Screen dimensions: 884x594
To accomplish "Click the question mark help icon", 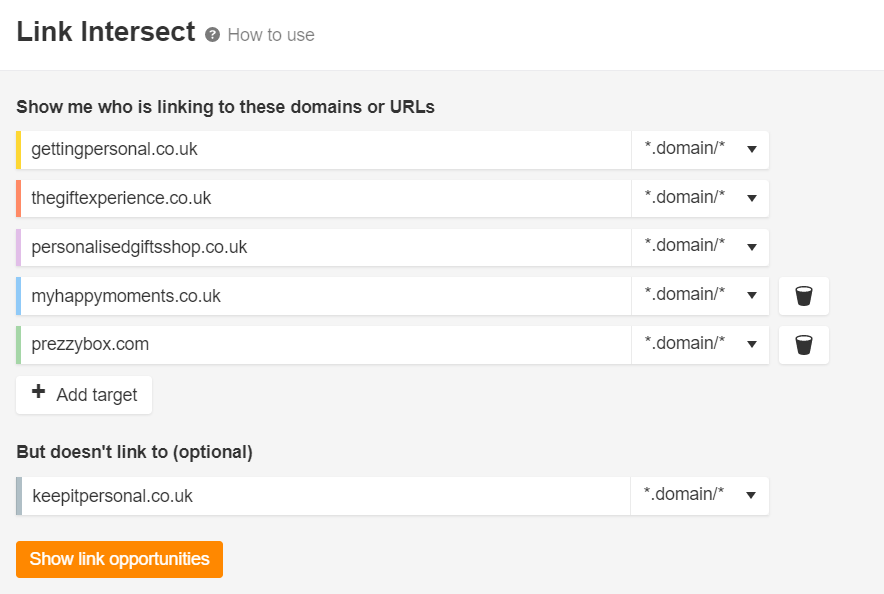I will coord(212,35).
